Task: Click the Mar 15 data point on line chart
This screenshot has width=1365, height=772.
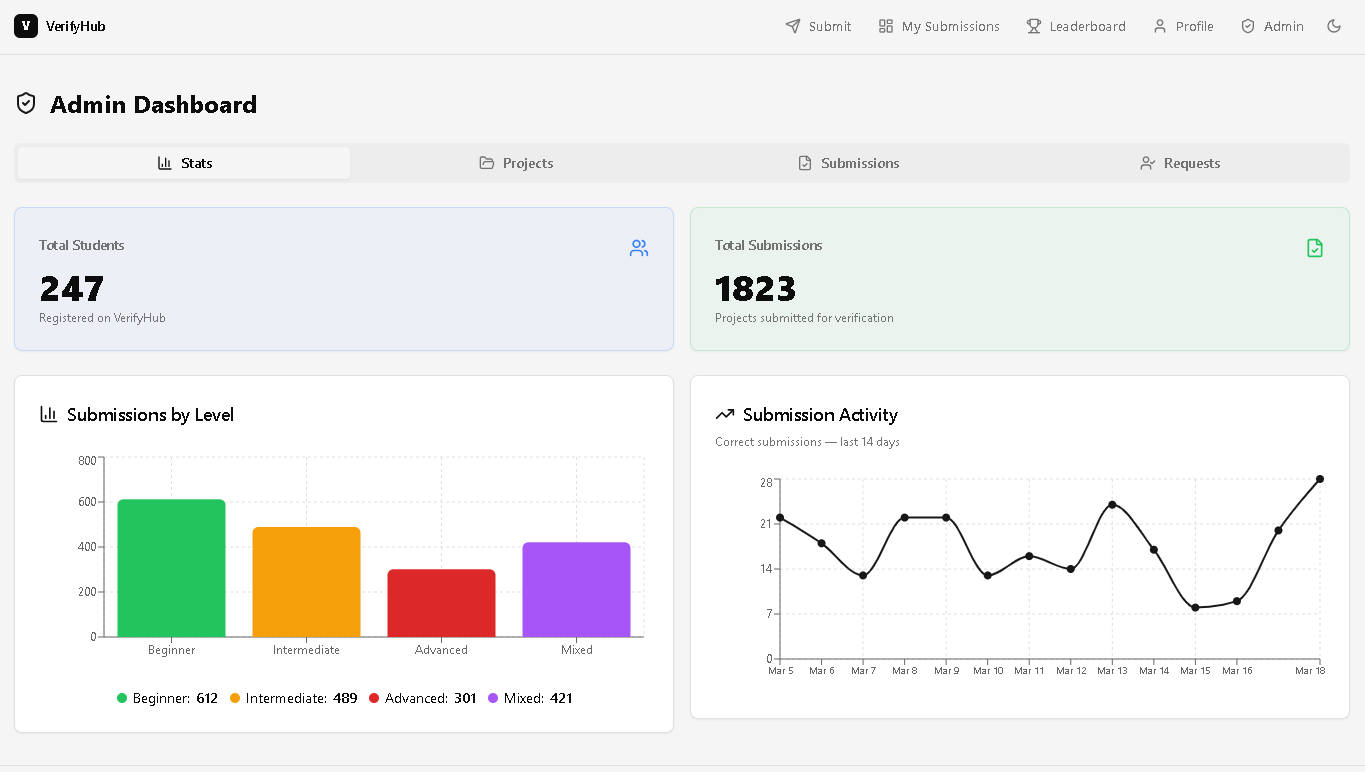Action: tap(1195, 607)
